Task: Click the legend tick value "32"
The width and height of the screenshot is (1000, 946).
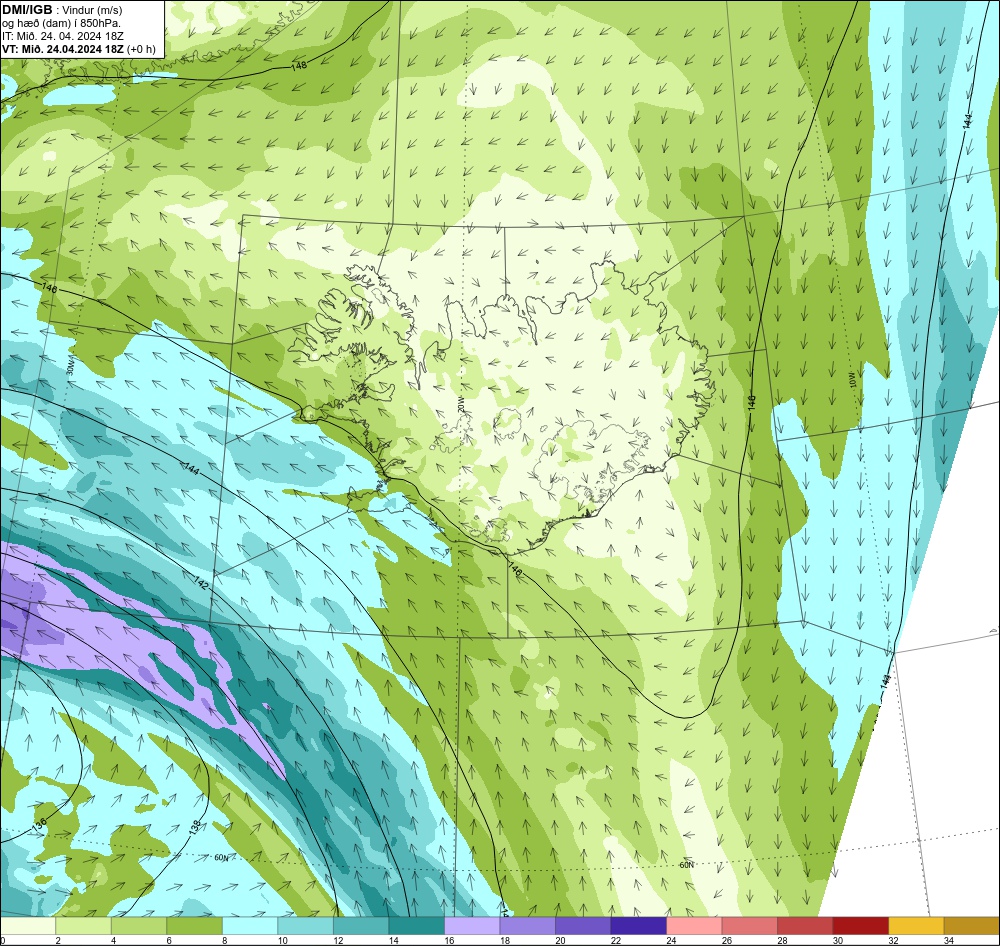Action: click(x=893, y=940)
